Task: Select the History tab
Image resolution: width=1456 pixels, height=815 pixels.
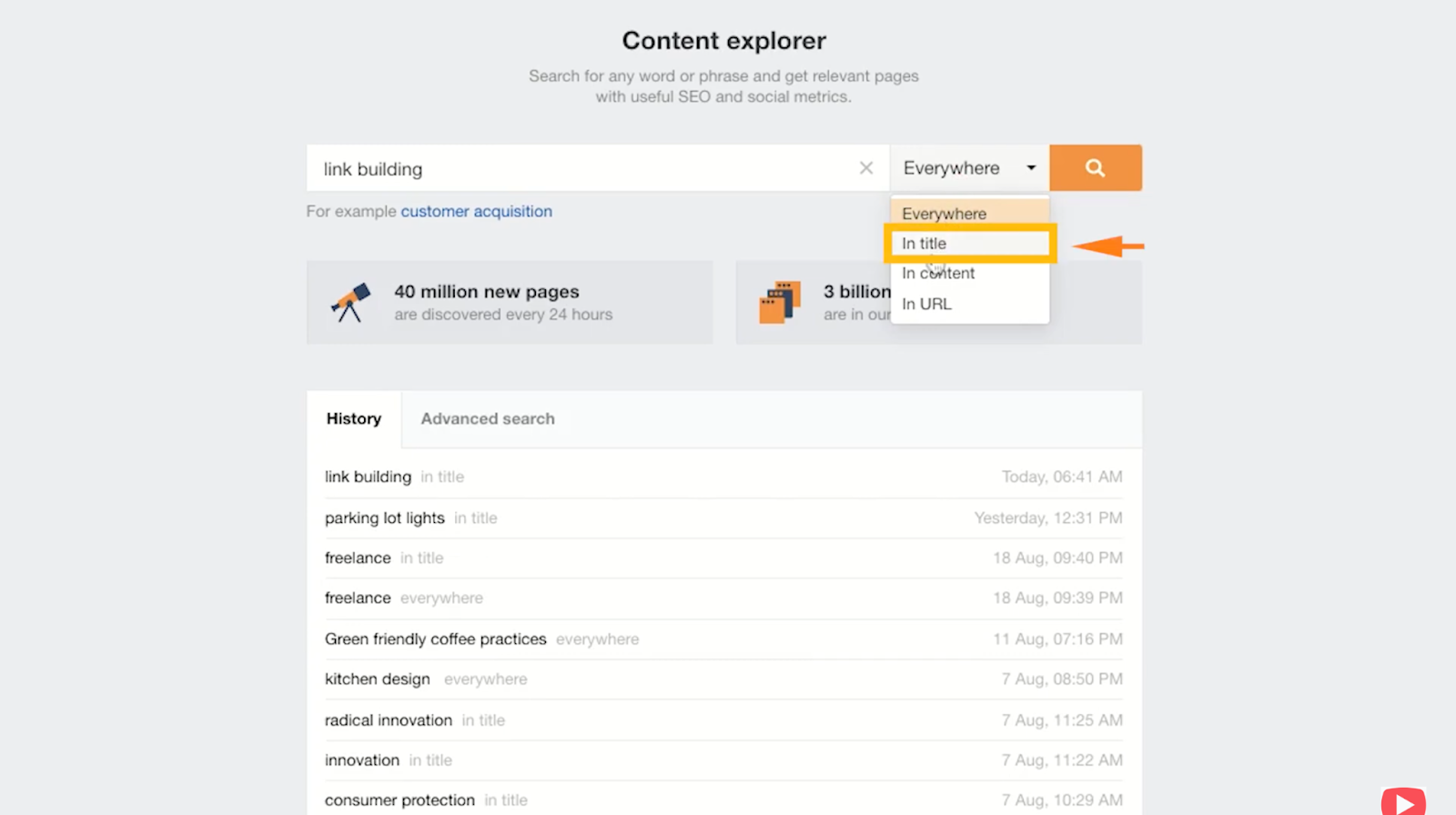Action: 354,419
